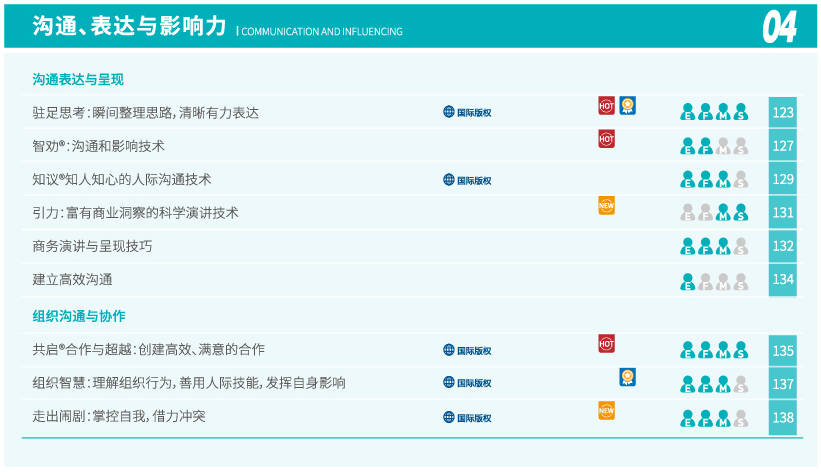Open the 商务演讲与呈现技巧 course title
Viewport: 821px width, 472px height.
tap(92, 246)
